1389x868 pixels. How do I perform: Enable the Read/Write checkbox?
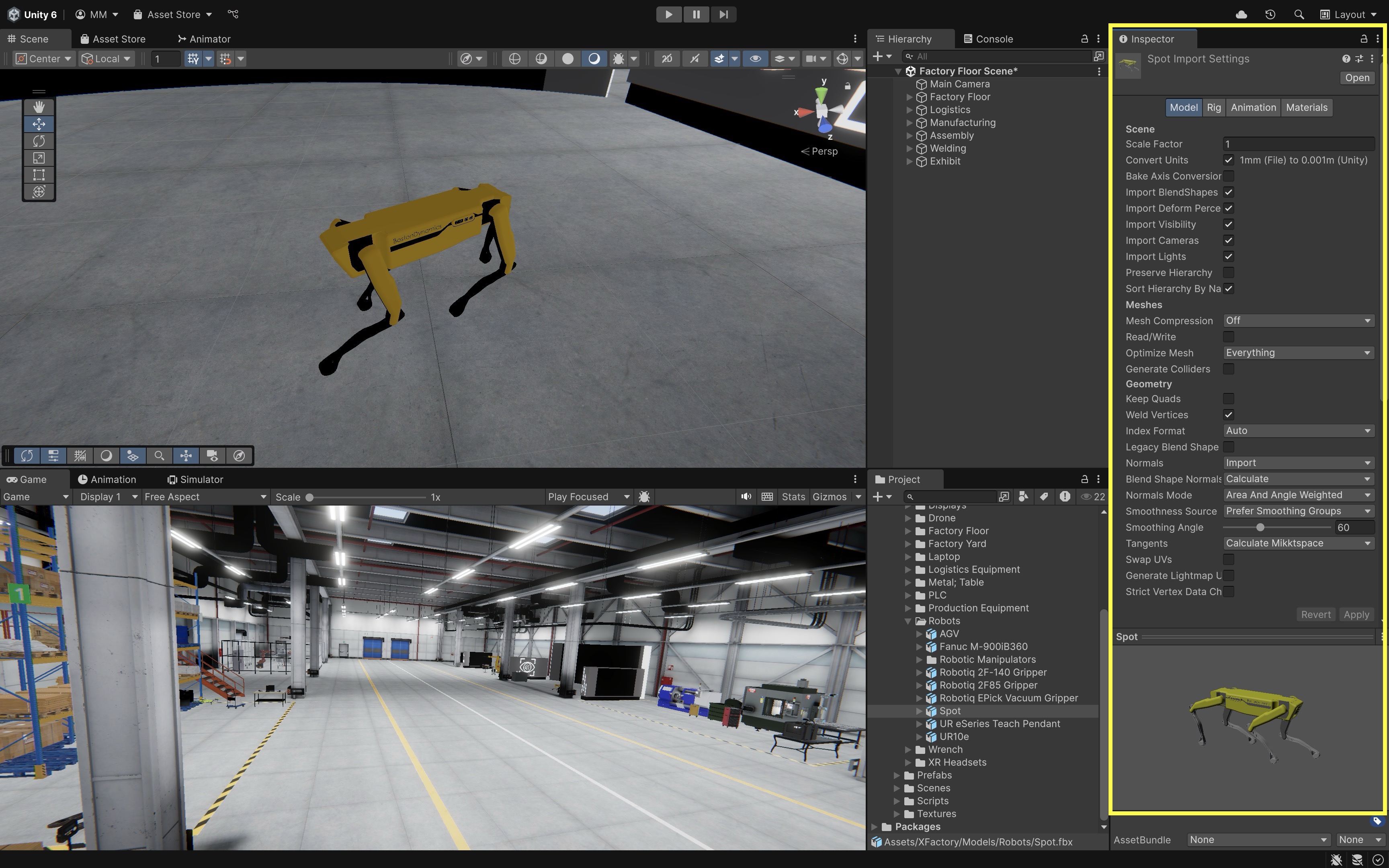[1228, 337]
